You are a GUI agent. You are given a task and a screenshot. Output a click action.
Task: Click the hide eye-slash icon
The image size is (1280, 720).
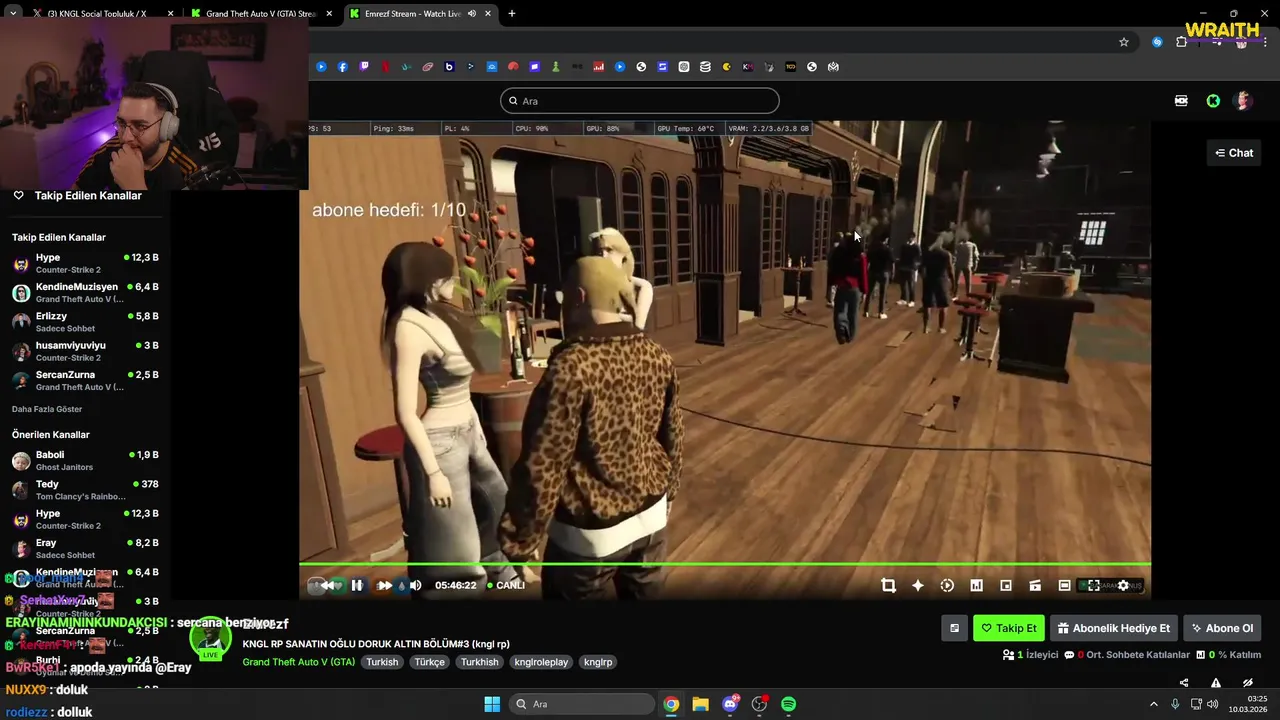point(1248,683)
